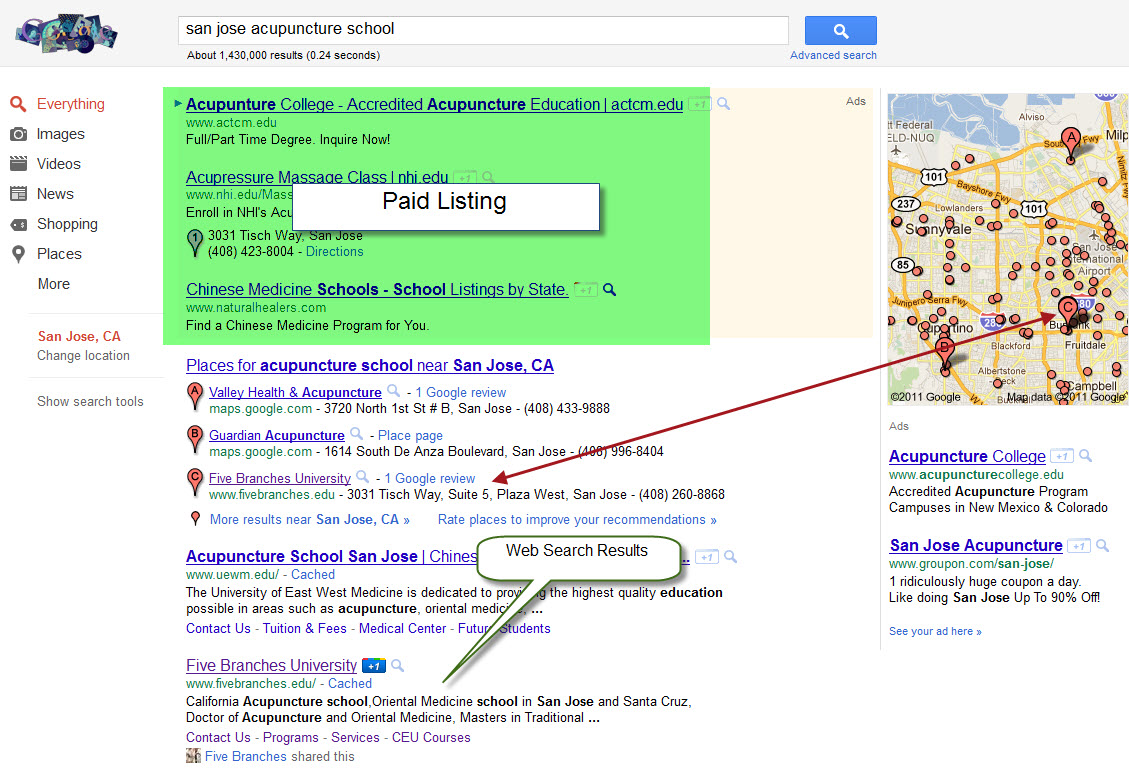
Task: Click the News newspaper icon
Action: 18,194
